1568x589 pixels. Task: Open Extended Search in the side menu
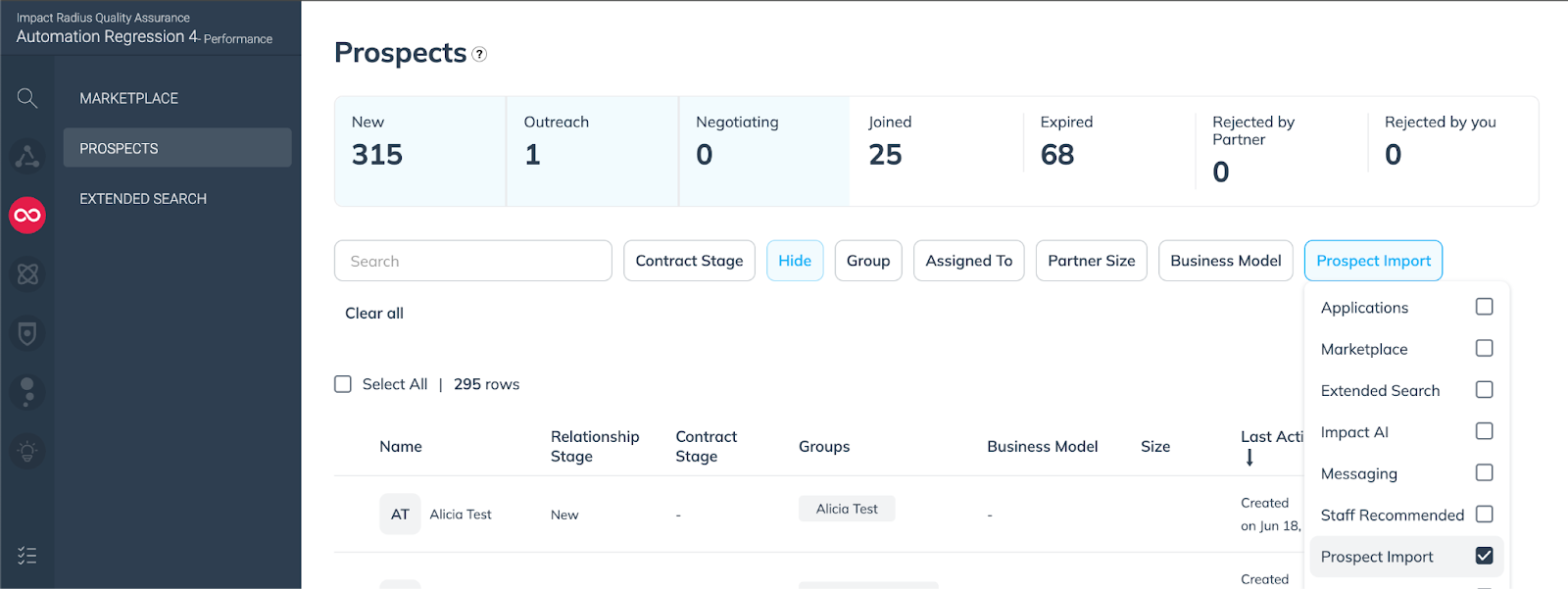pos(143,199)
